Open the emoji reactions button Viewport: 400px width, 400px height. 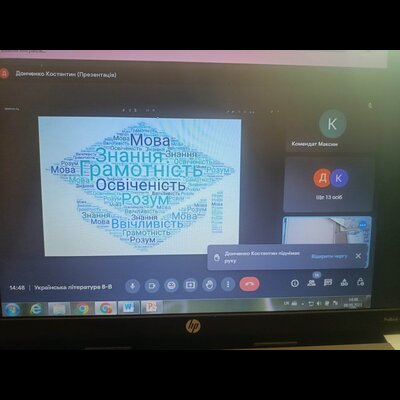tap(171, 285)
